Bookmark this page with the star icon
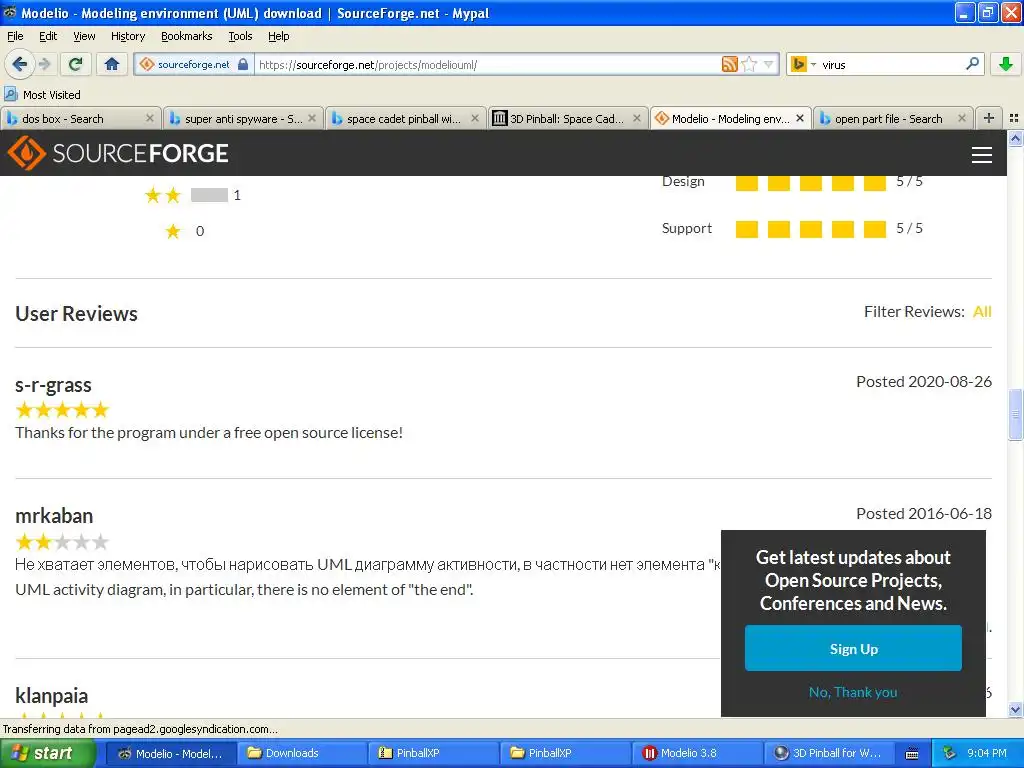Viewport: 1024px width, 768px height. tap(749, 64)
